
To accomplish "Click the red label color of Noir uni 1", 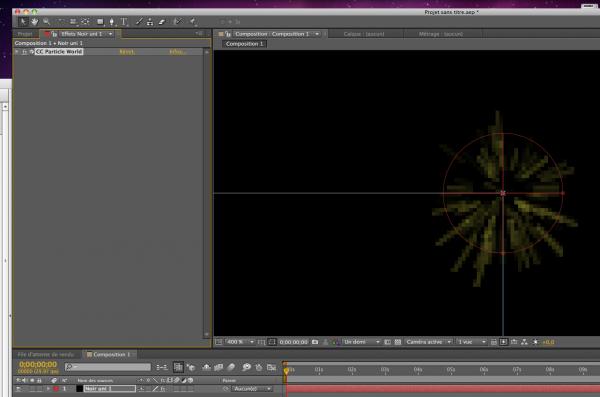I will [56, 389].
